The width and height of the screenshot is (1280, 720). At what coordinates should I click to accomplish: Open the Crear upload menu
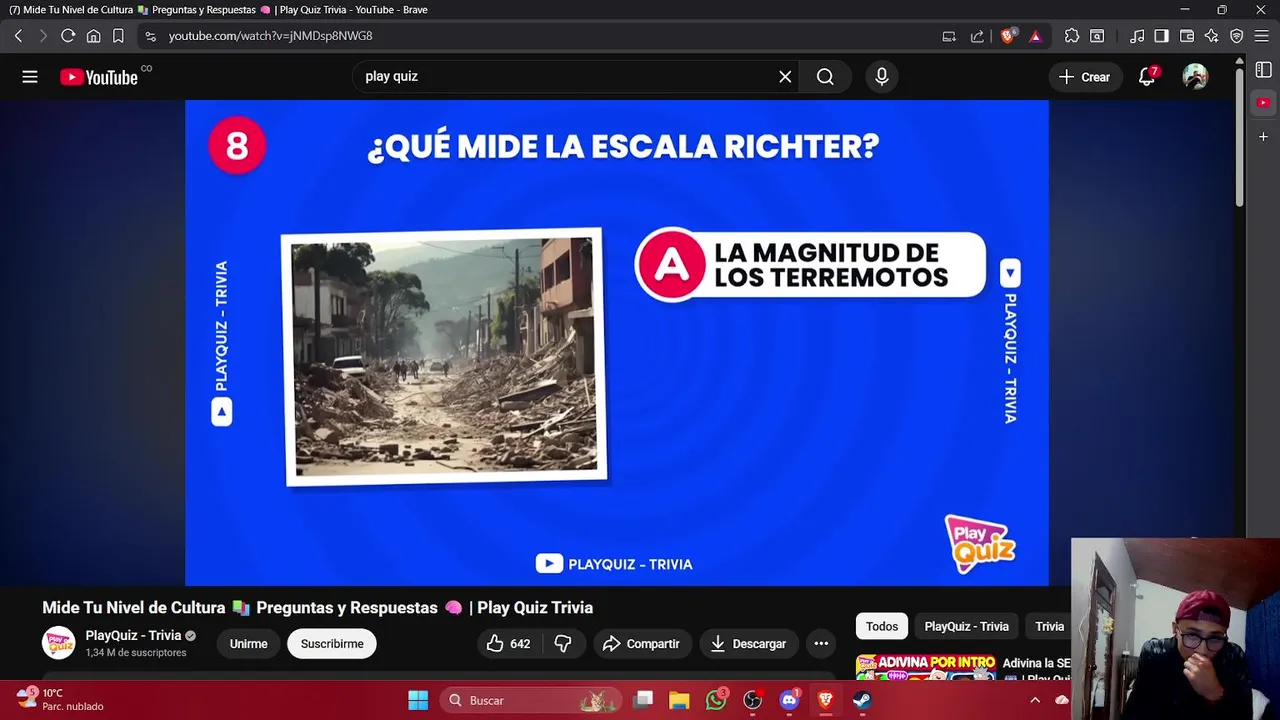[x=1085, y=77]
